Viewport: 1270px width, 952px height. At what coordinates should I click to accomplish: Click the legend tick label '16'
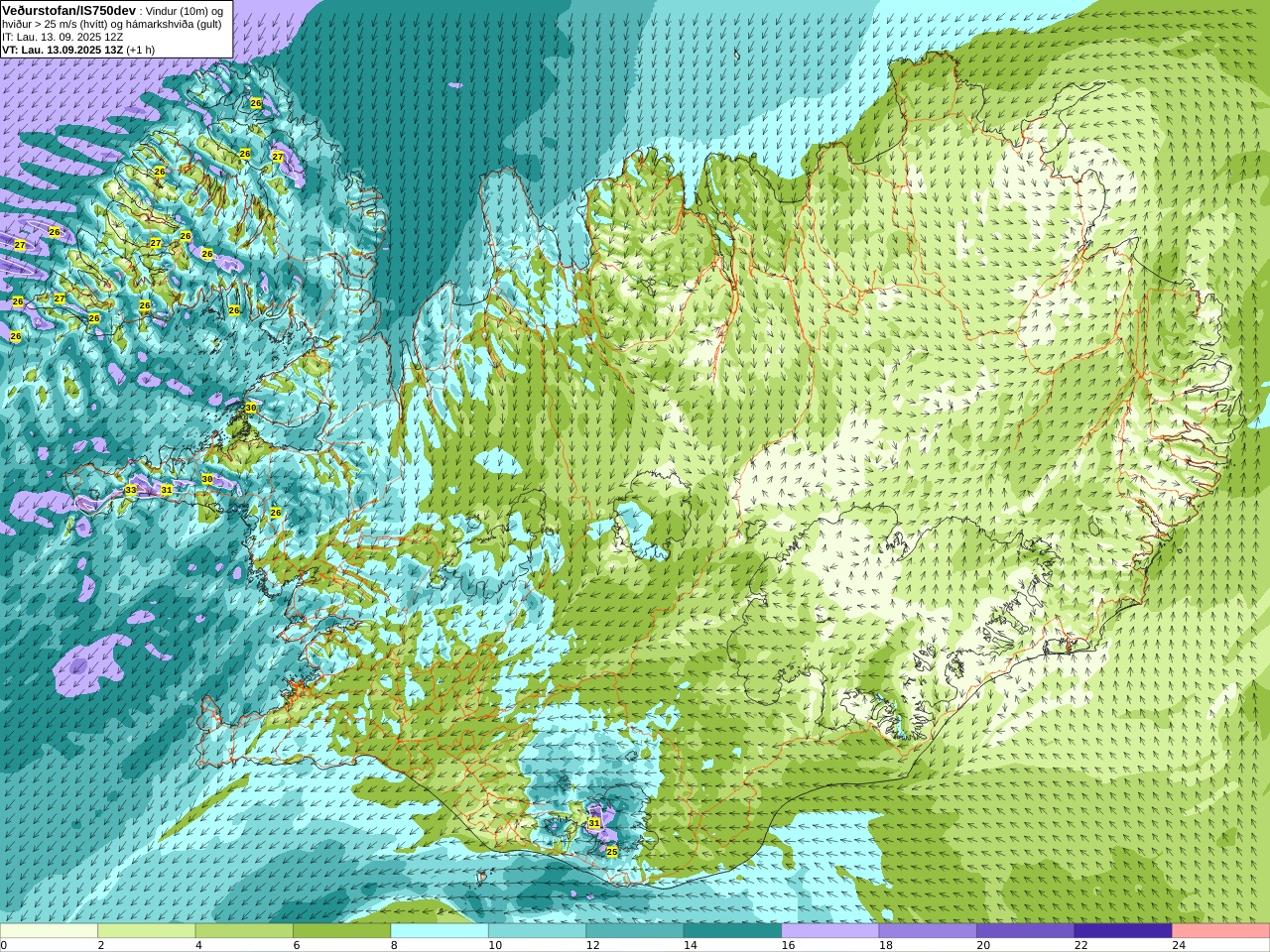[788, 945]
